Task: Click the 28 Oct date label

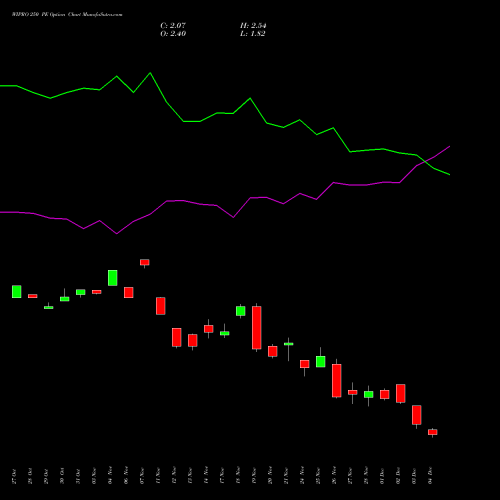Action: 30,476
